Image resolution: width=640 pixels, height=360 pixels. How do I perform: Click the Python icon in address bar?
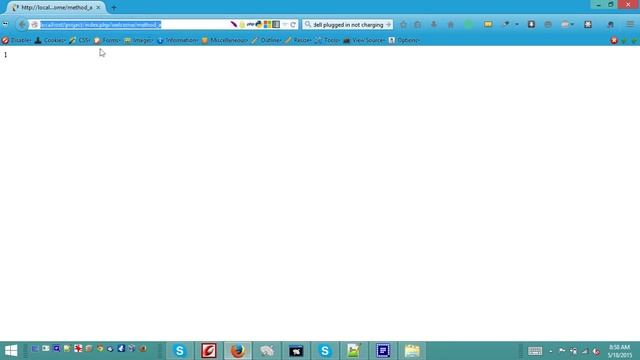click(259, 24)
